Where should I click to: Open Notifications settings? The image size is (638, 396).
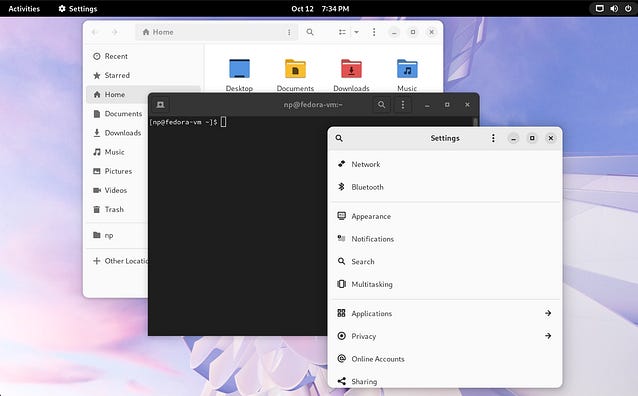point(445,239)
